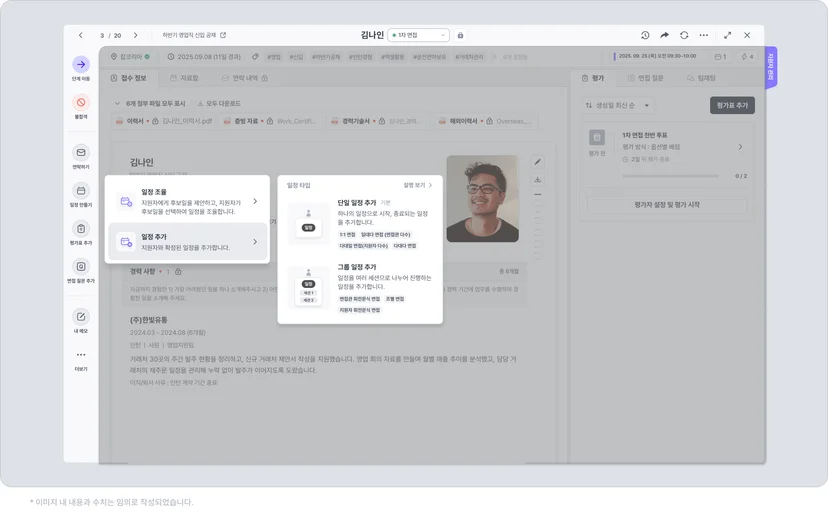Expand the panel with the diagonal arrows icon
The height and width of the screenshot is (517, 828).
(x=727, y=35)
